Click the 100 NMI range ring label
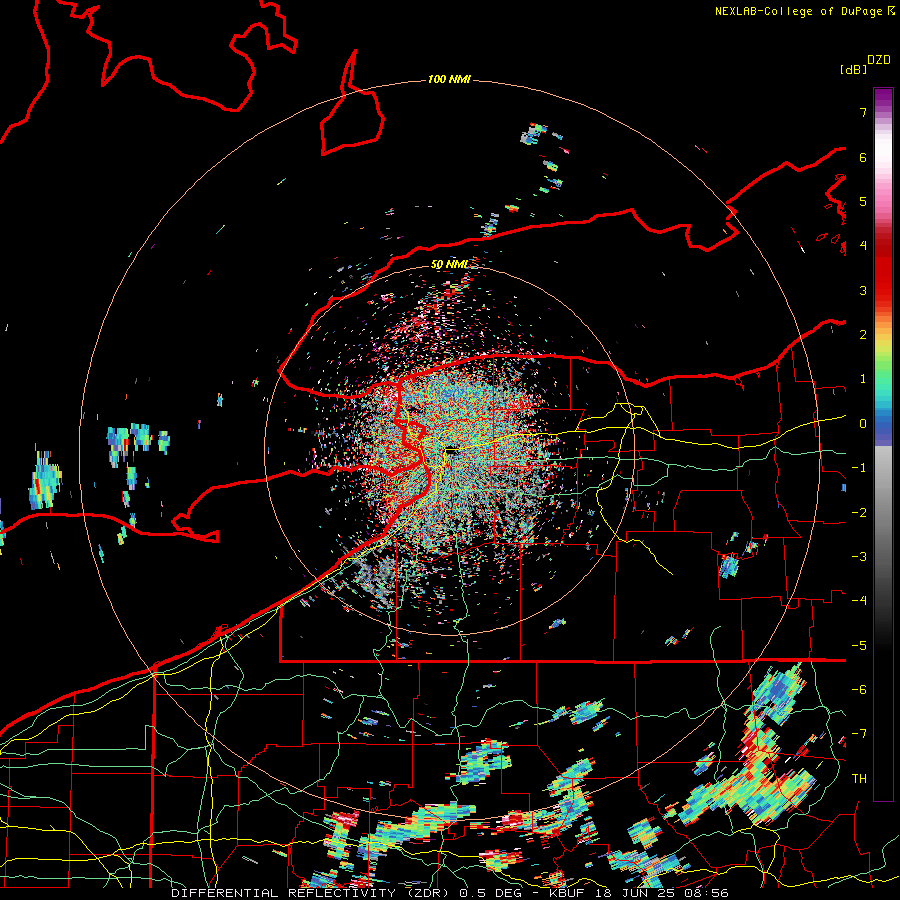This screenshot has width=900, height=900. [x=449, y=79]
